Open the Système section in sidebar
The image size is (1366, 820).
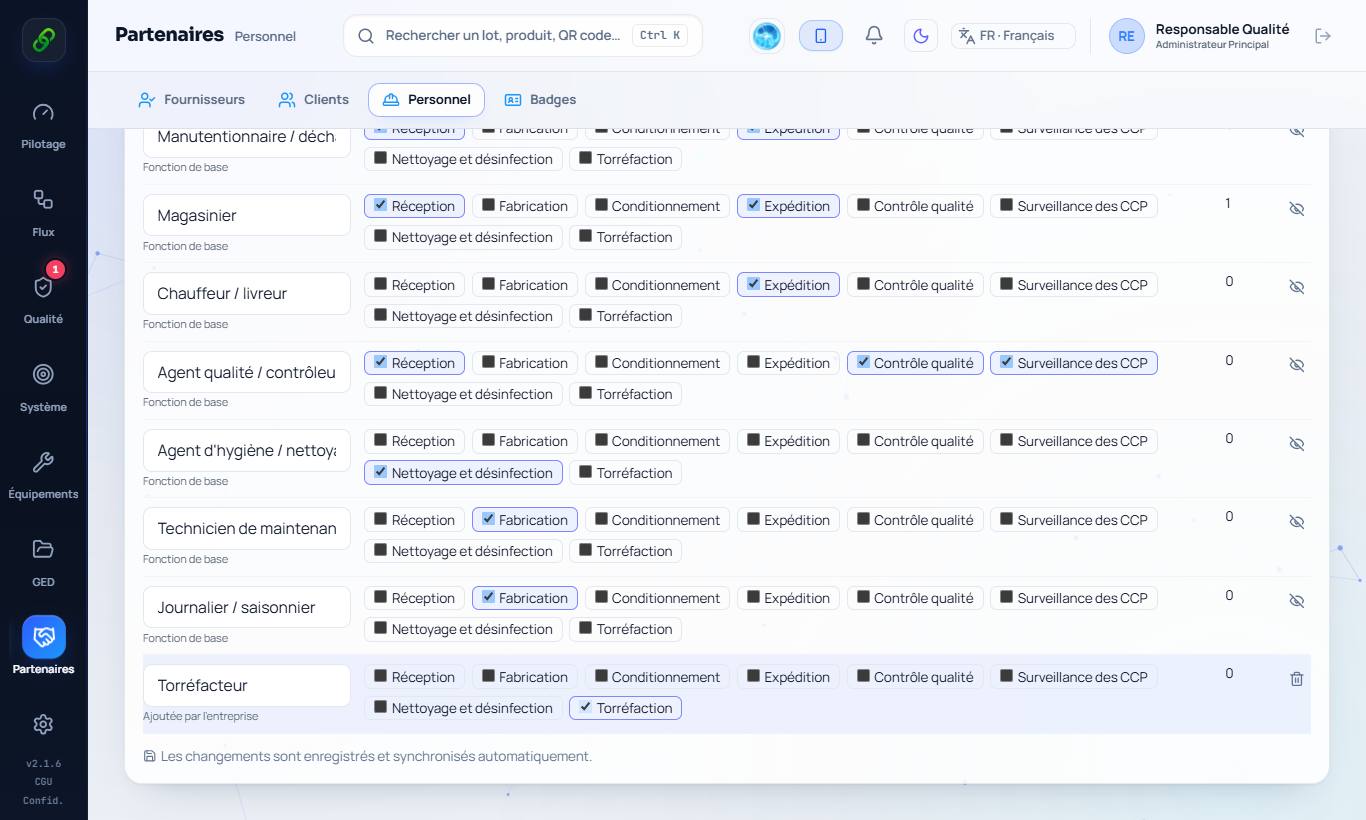click(x=43, y=388)
